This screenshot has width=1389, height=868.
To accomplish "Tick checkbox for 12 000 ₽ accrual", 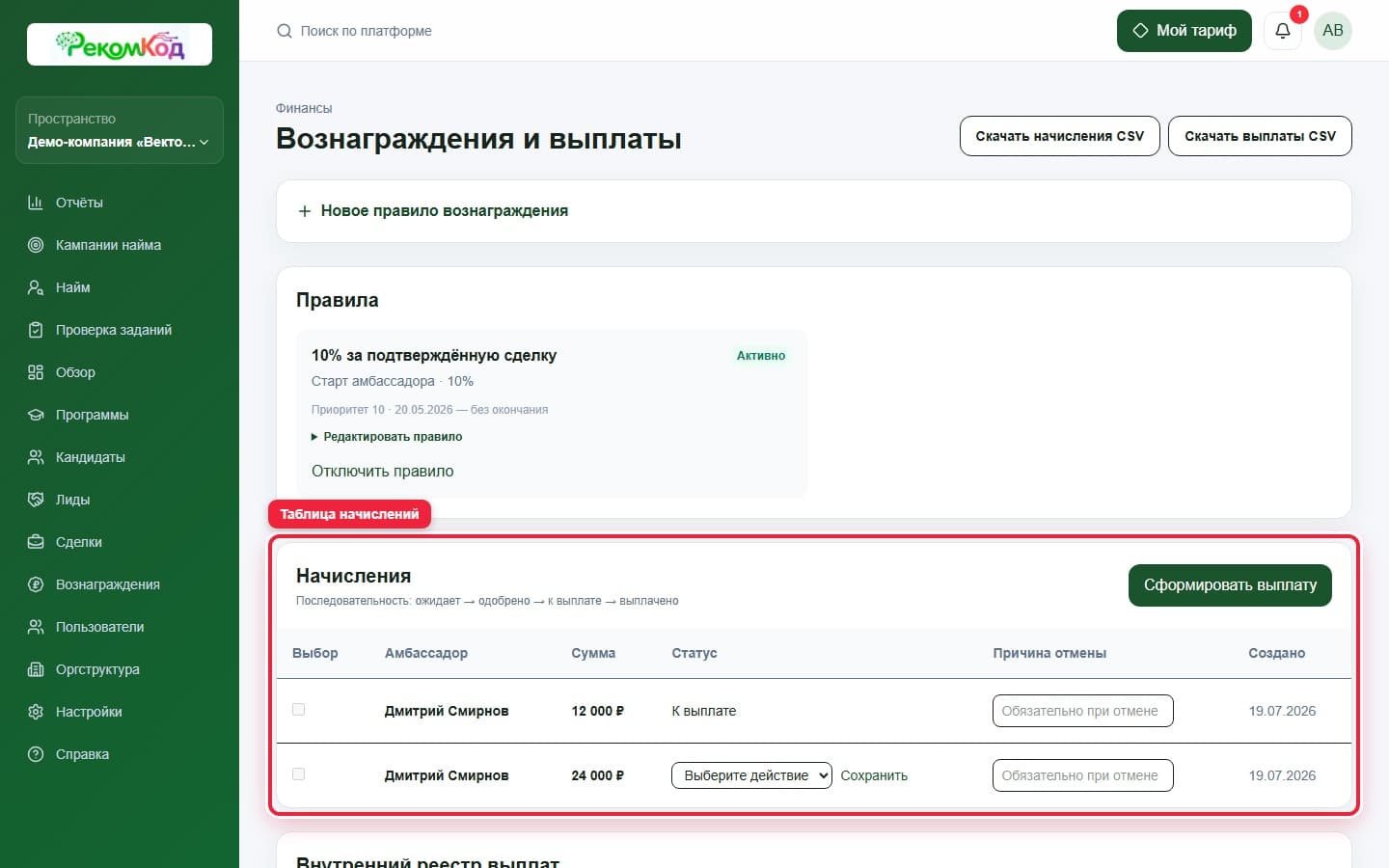I will [299, 710].
